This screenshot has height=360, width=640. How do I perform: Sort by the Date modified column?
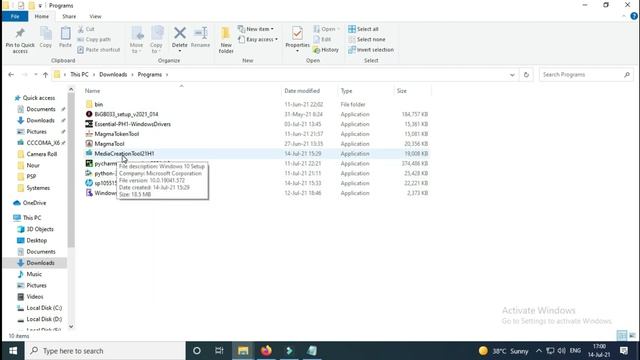[302, 91]
